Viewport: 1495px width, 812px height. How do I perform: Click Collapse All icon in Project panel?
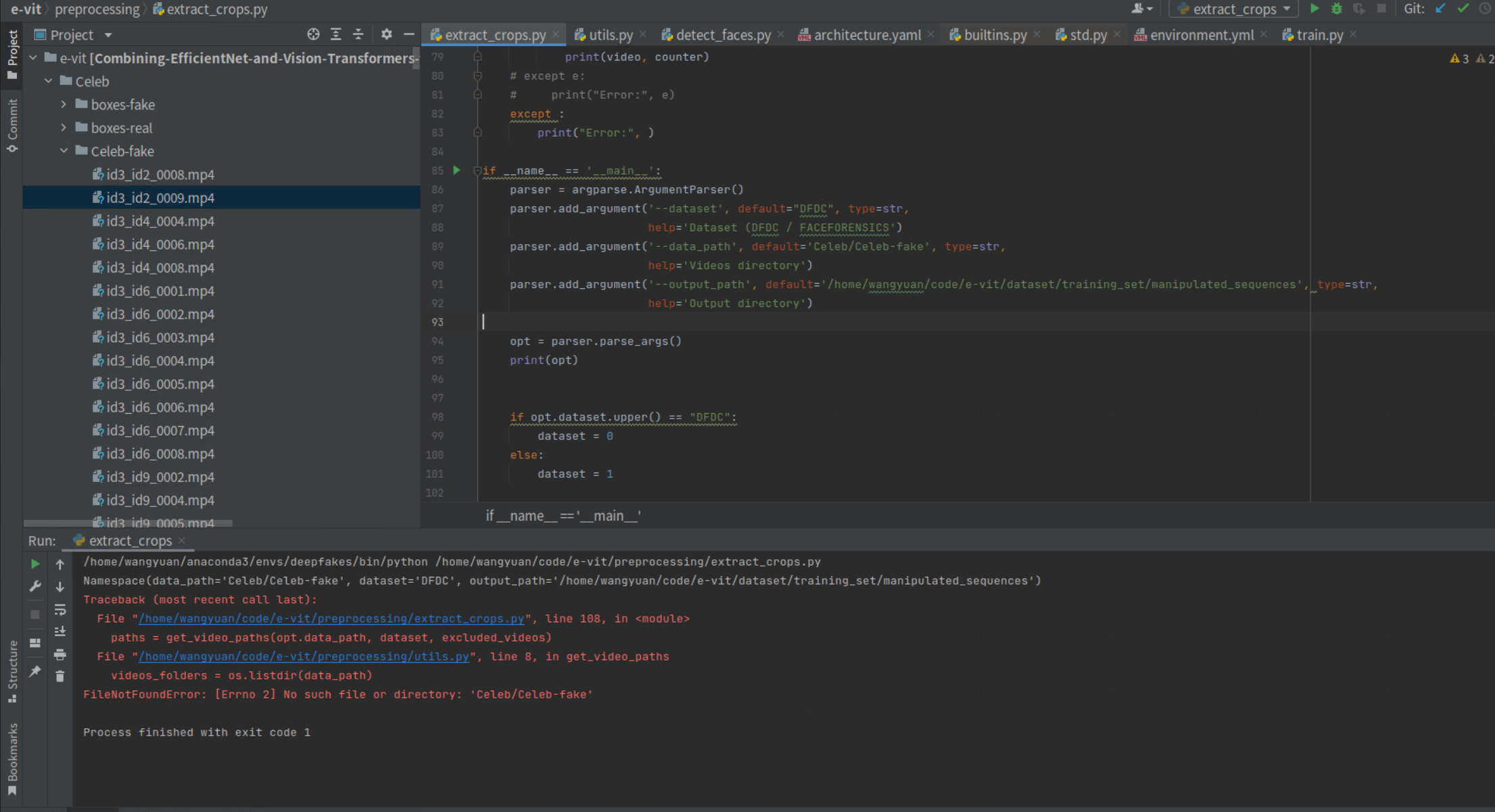(x=358, y=34)
